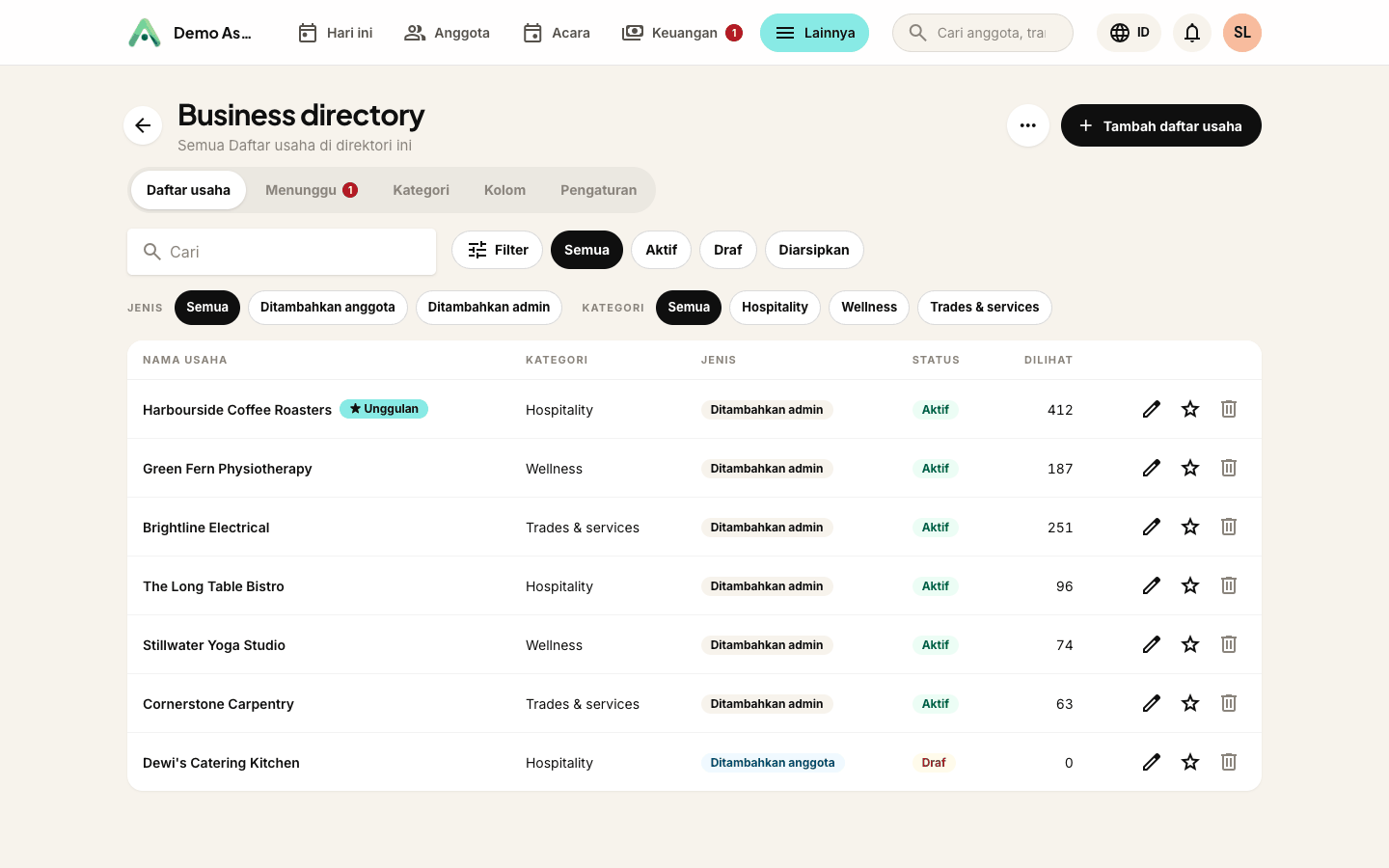This screenshot has width=1389, height=868.
Task: Delete Brightline Electrical using the trash icon
Action: [1229, 527]
